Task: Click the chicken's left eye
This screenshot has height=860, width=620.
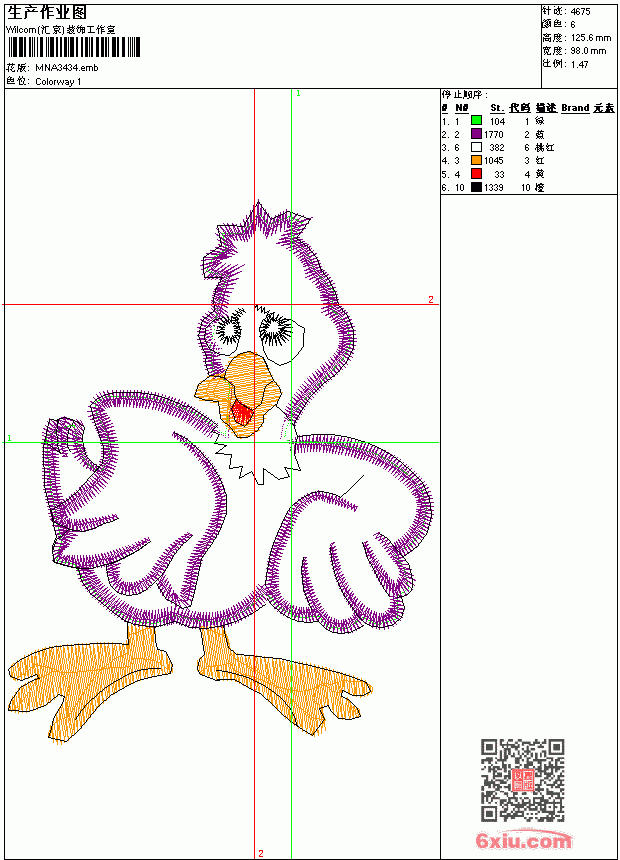Action: click(x=227, y=330)
